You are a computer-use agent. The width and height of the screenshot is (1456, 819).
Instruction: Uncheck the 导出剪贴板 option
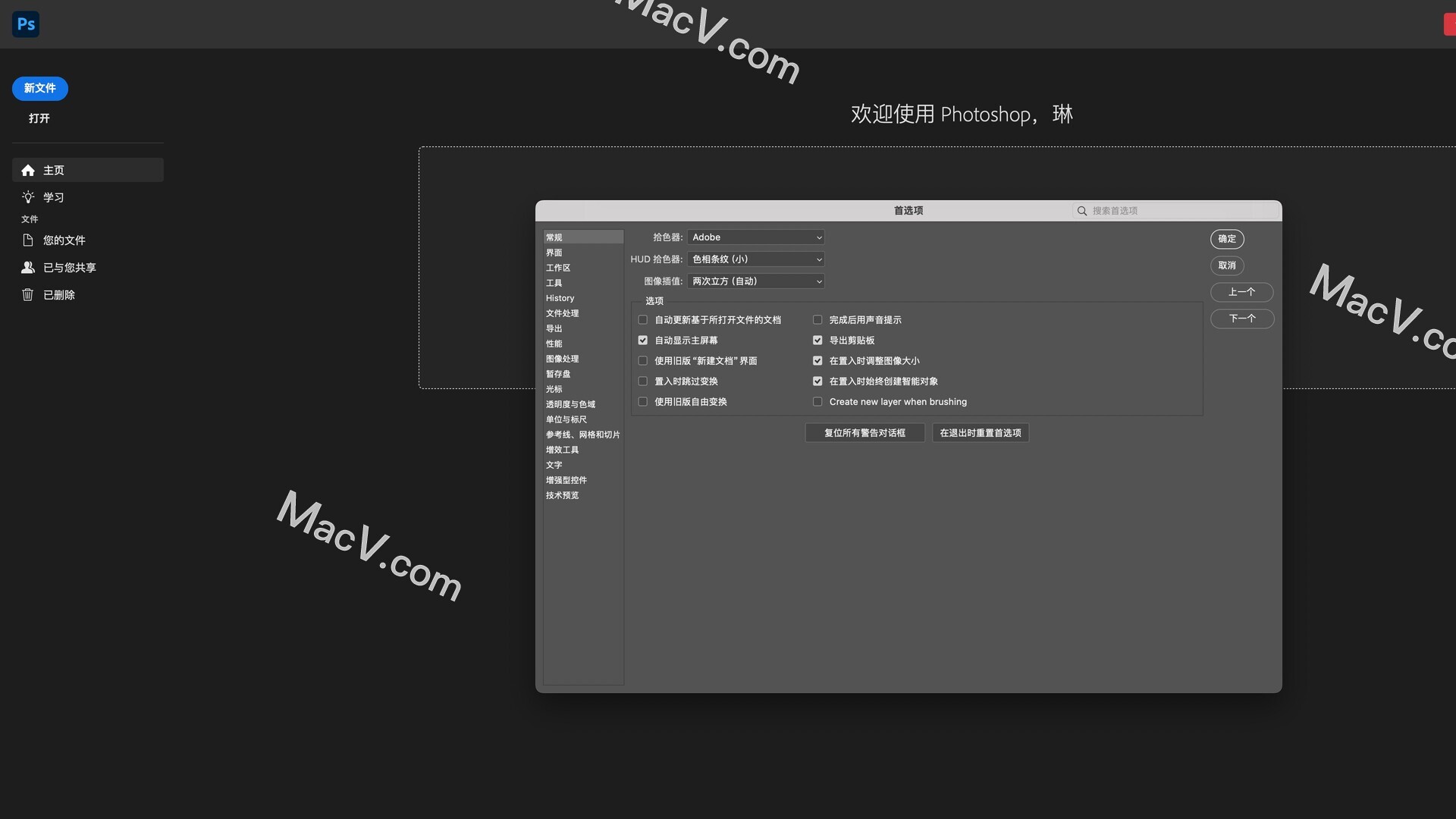817,340
